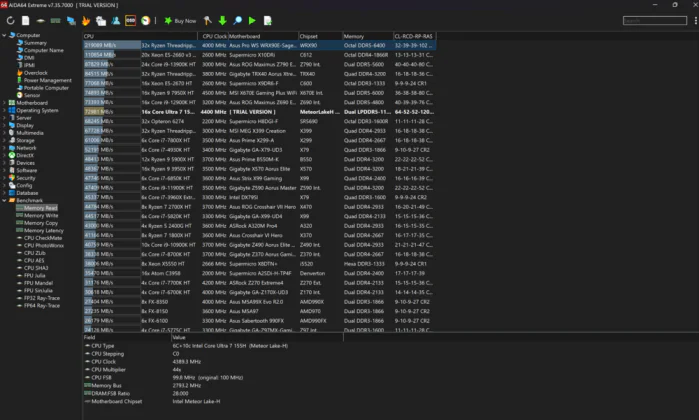The height and width of the screenshot is (420, 699).
Task: Select the DirectX tree item
Action: point(25,156)
